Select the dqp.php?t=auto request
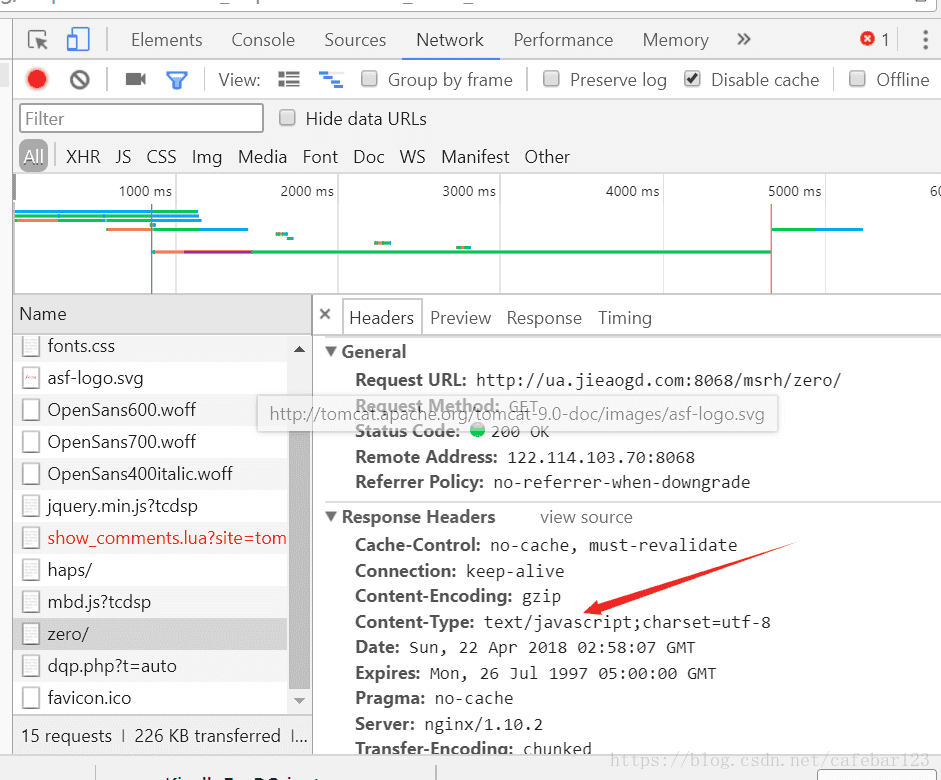941x780 pixels. [150, 666]
